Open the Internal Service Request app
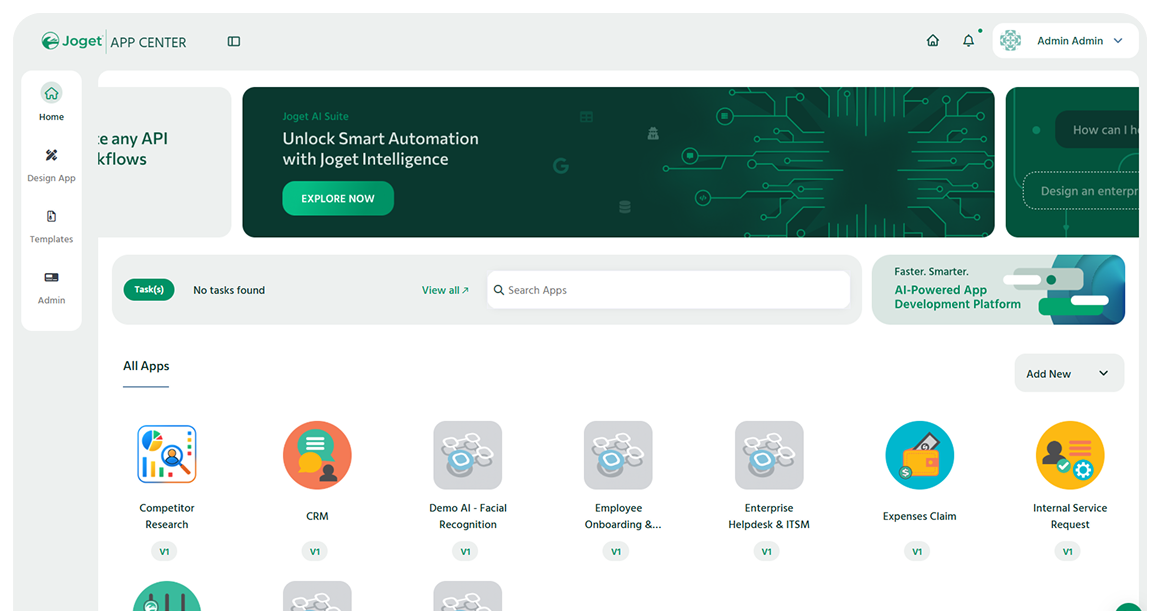Viewport: 1161px width, 611px height. tap(1069, 455)
